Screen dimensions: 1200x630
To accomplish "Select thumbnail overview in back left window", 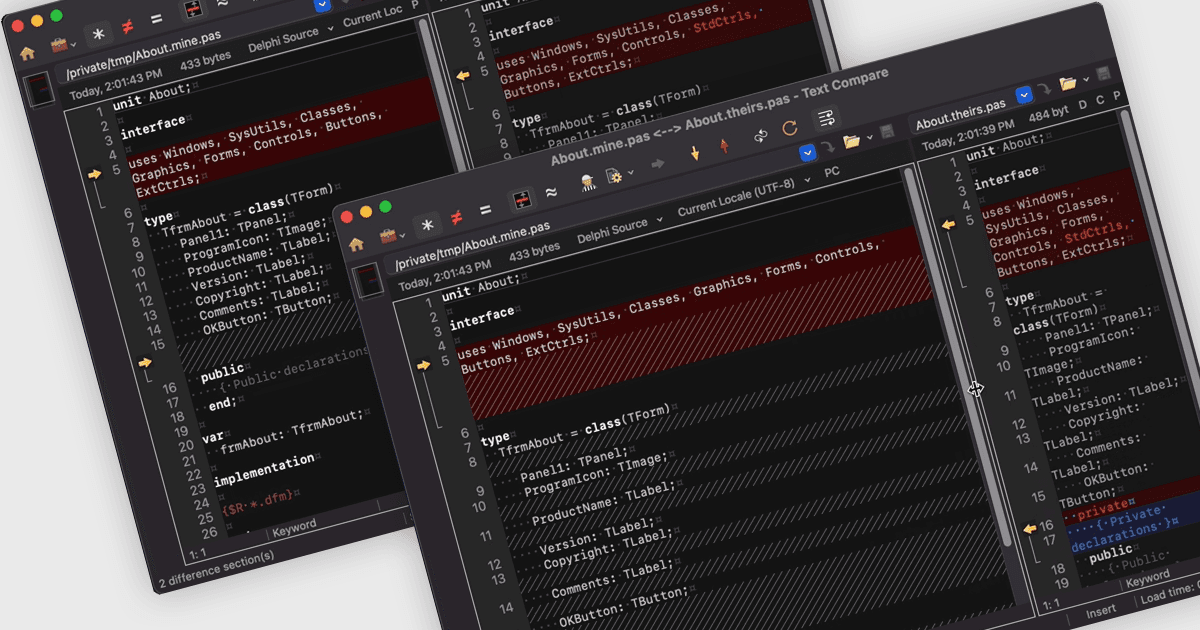I will [40, 90].
